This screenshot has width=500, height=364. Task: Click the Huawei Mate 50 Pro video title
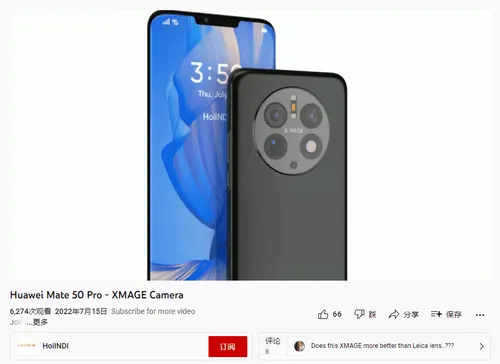pyautogui.click(x=97, y=295)
